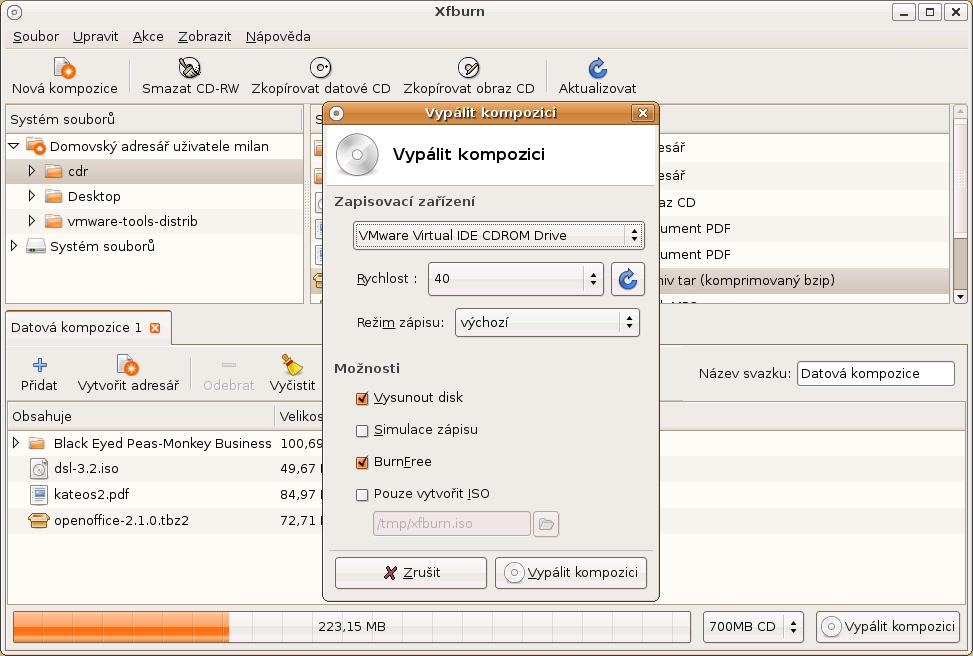
Task: Expand the Desktop folder
Action: point(32,197)
